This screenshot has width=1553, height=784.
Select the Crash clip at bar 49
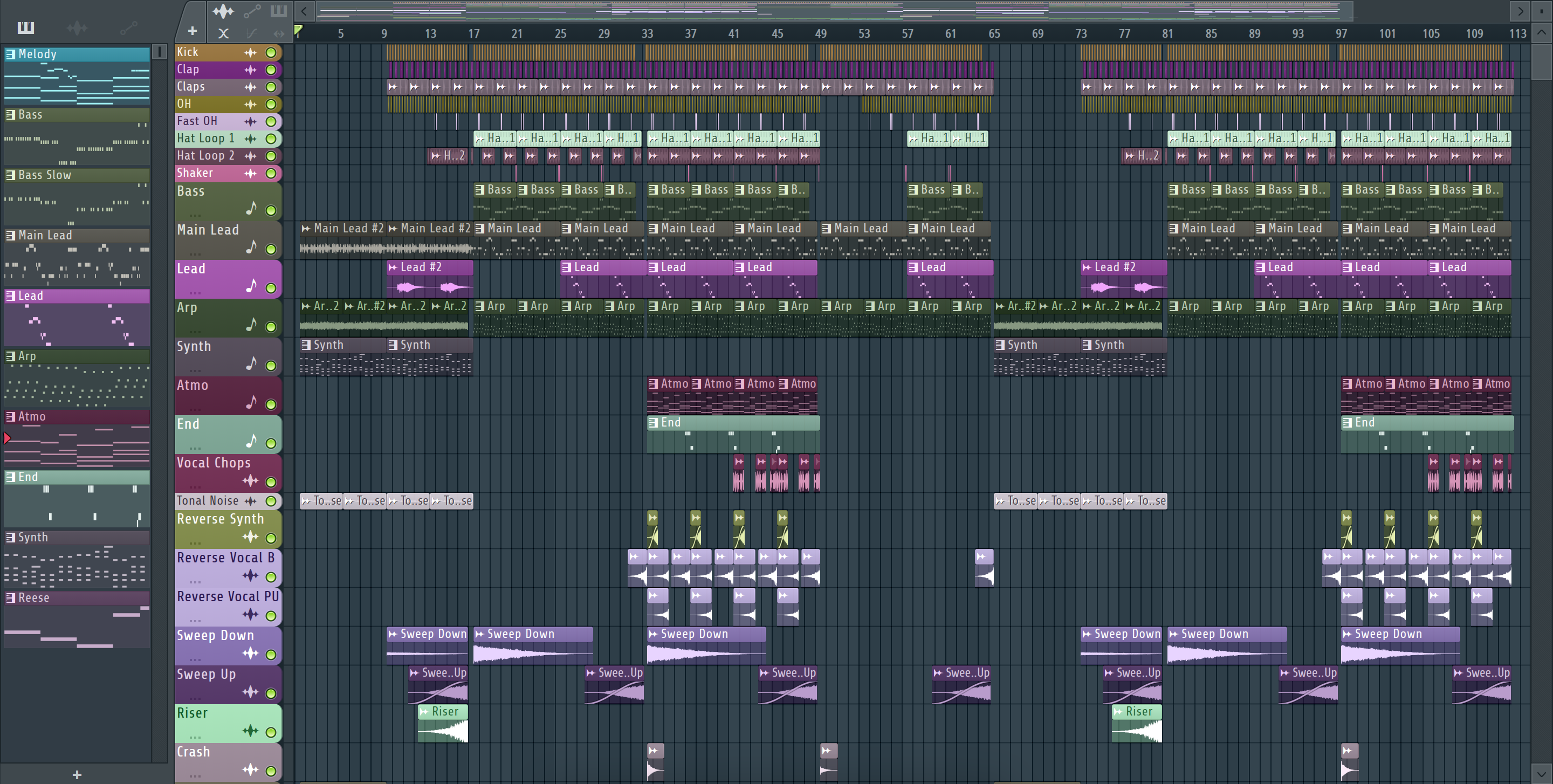click(x=829, y=762)
